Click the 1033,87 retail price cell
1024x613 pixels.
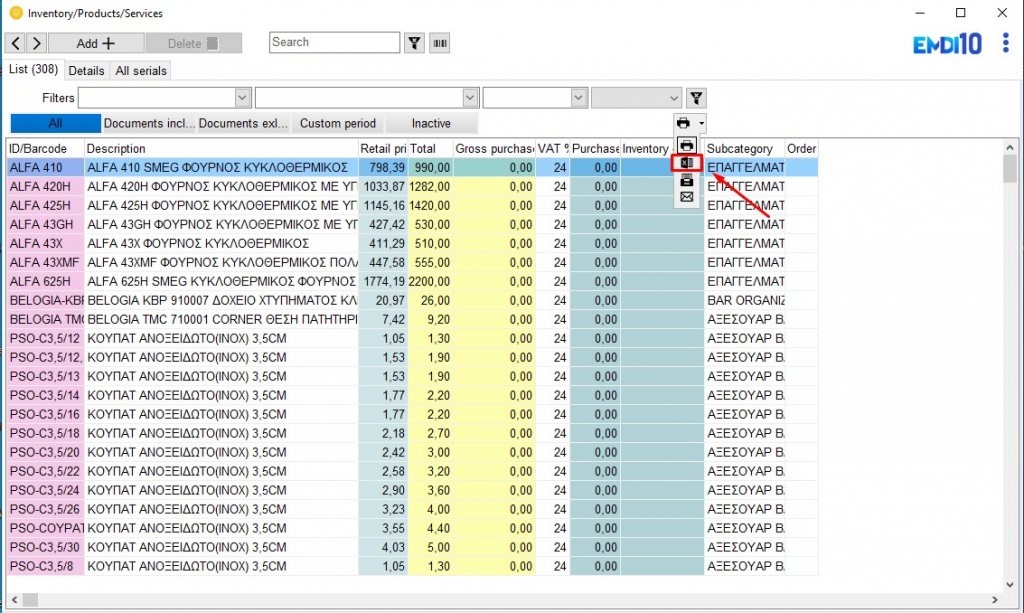tap(383, 187)
